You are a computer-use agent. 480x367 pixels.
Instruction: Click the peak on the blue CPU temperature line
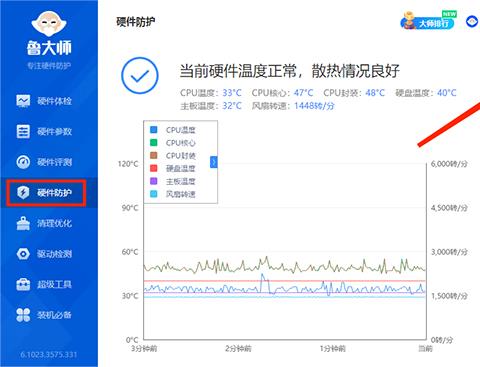point(262,274)
